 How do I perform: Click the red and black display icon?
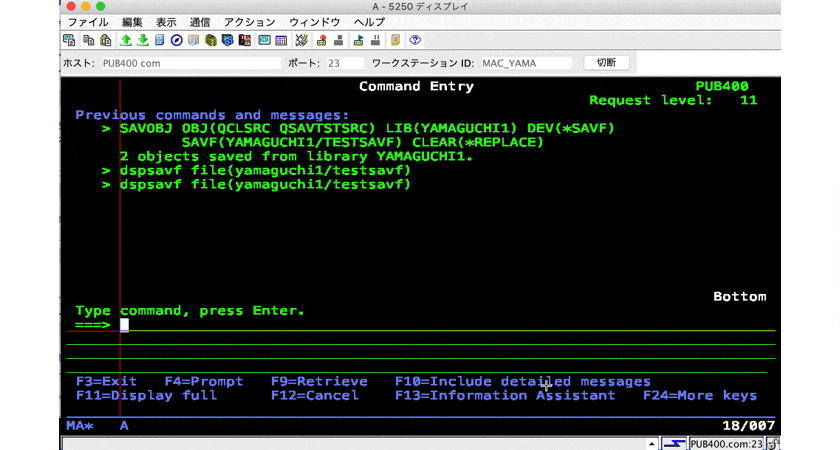coord(245,40)
